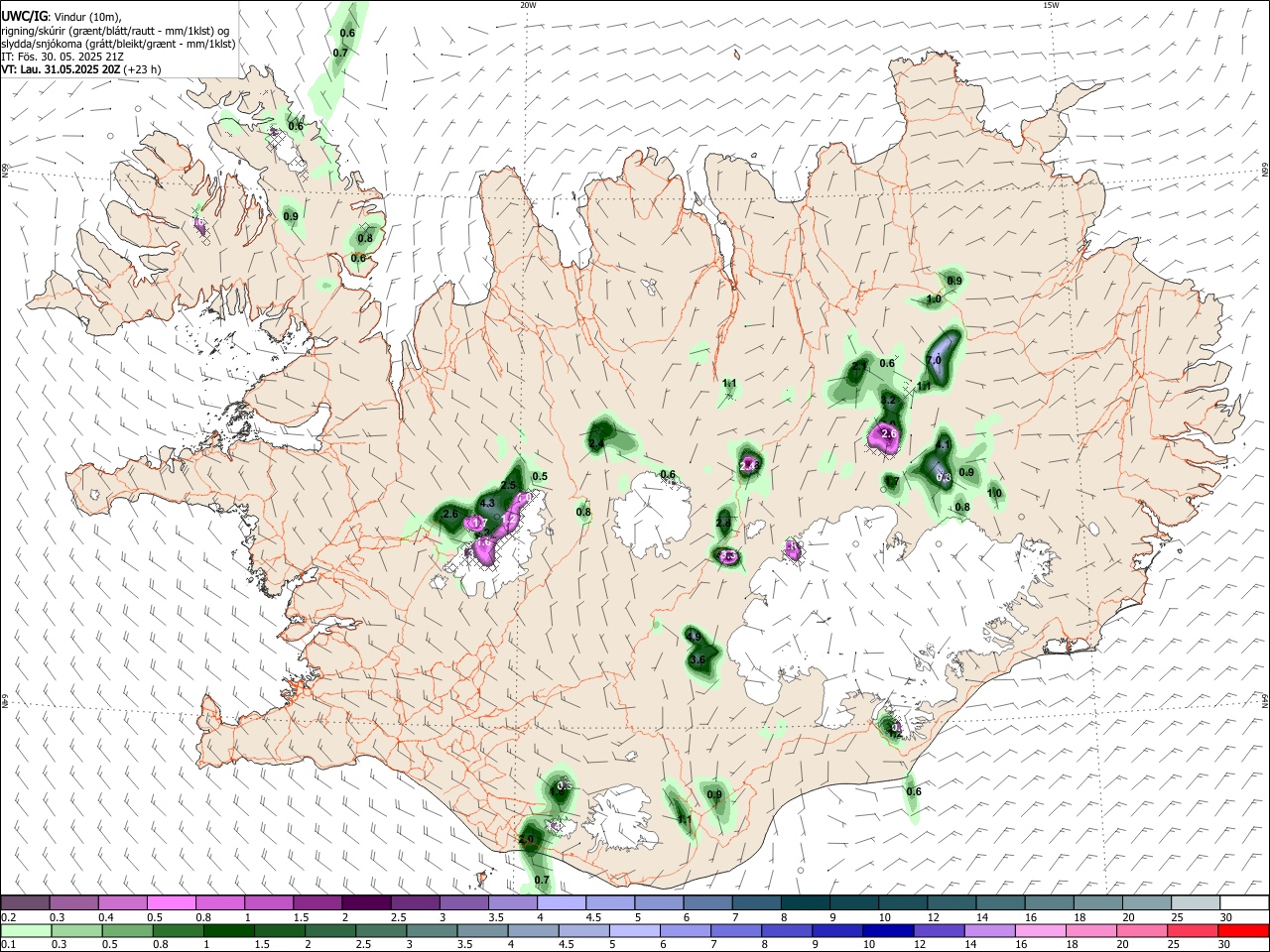Click the 0.2 label of the upper legend
This screenshot has width=1270, height=952.
pyautogui.click(x=9, y=917)
